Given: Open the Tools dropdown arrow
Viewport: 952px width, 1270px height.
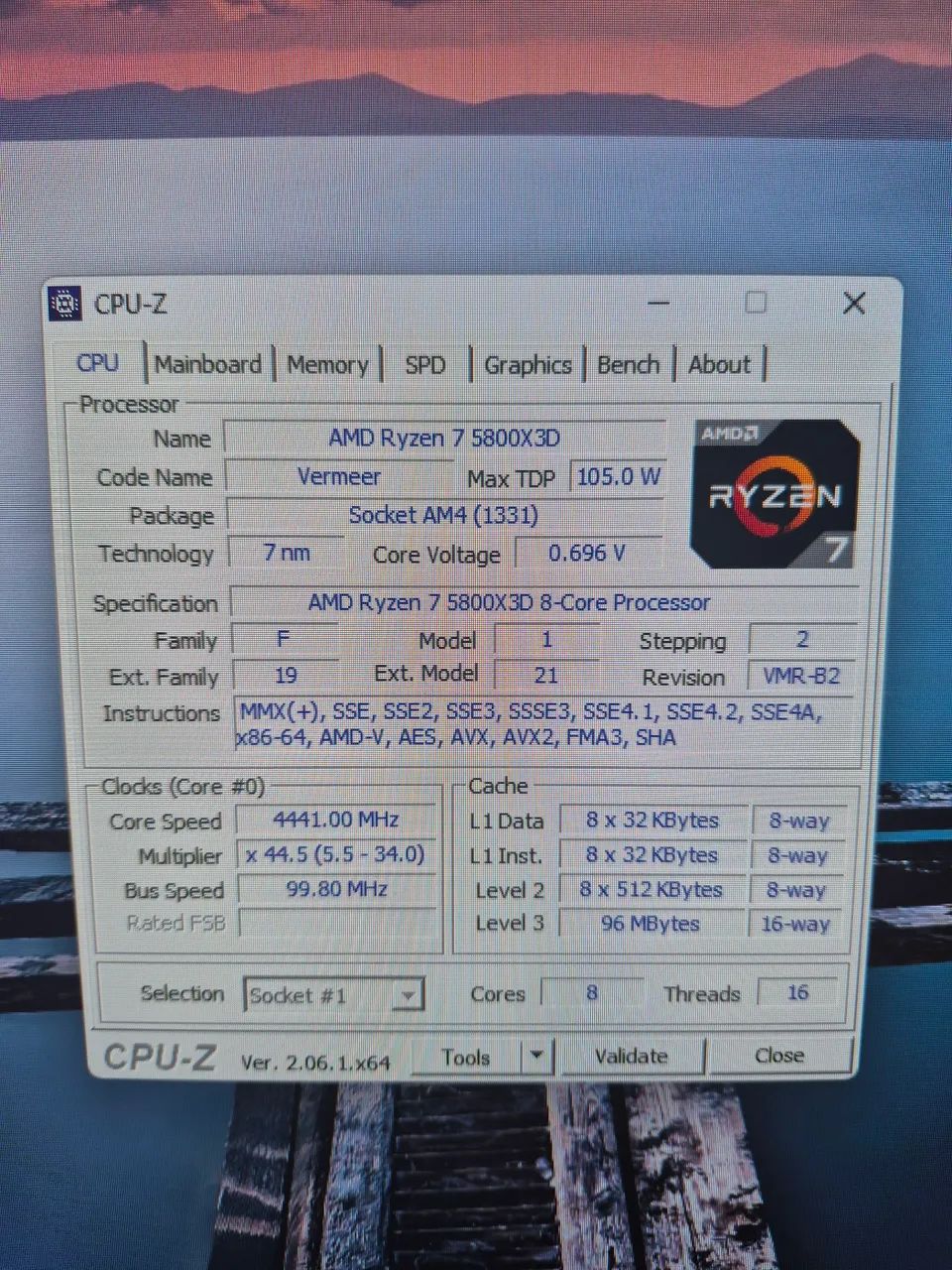Looking at the screenshot, I should 536,1057.
